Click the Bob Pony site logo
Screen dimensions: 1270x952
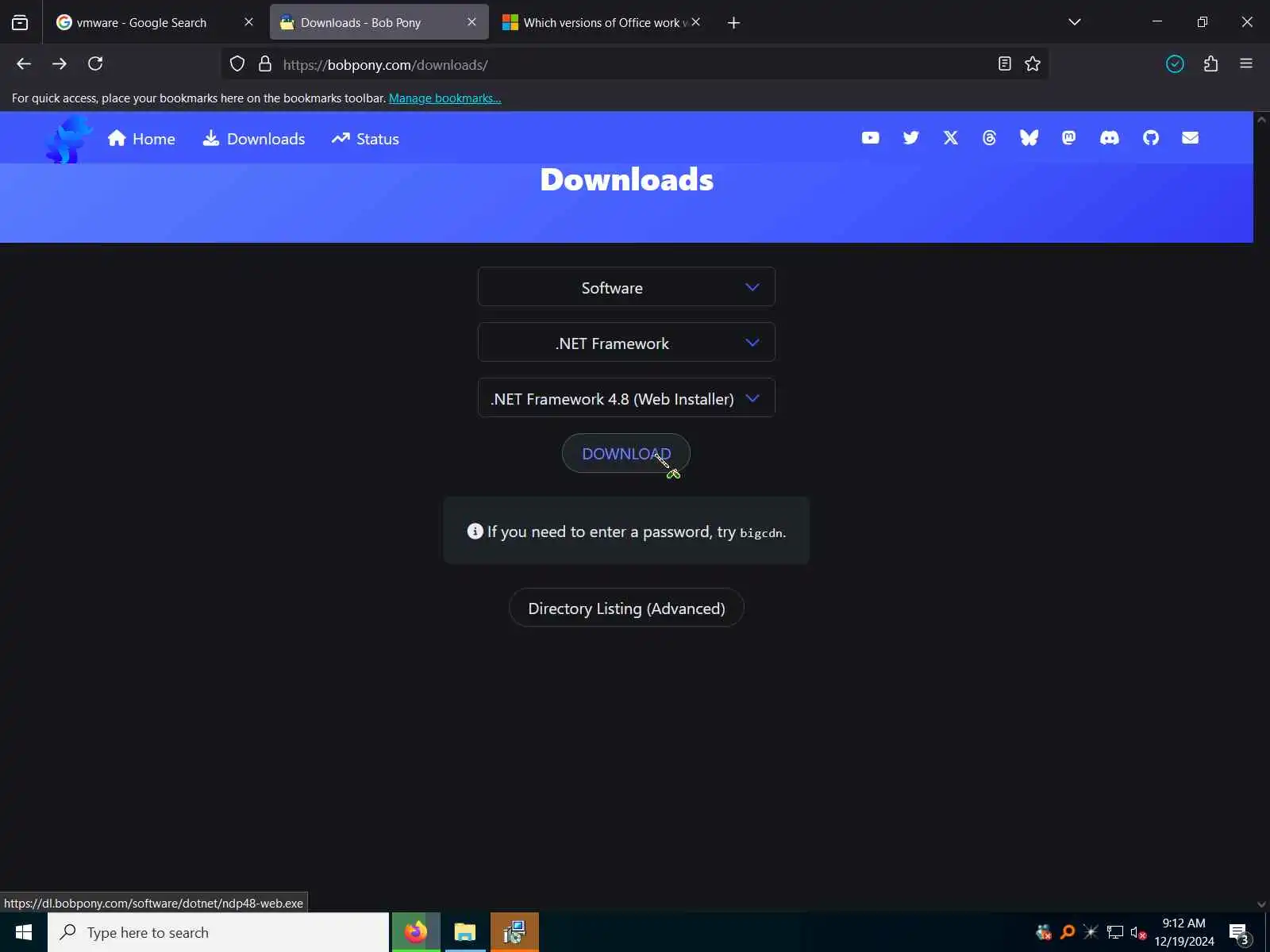[x=69, y=139]
